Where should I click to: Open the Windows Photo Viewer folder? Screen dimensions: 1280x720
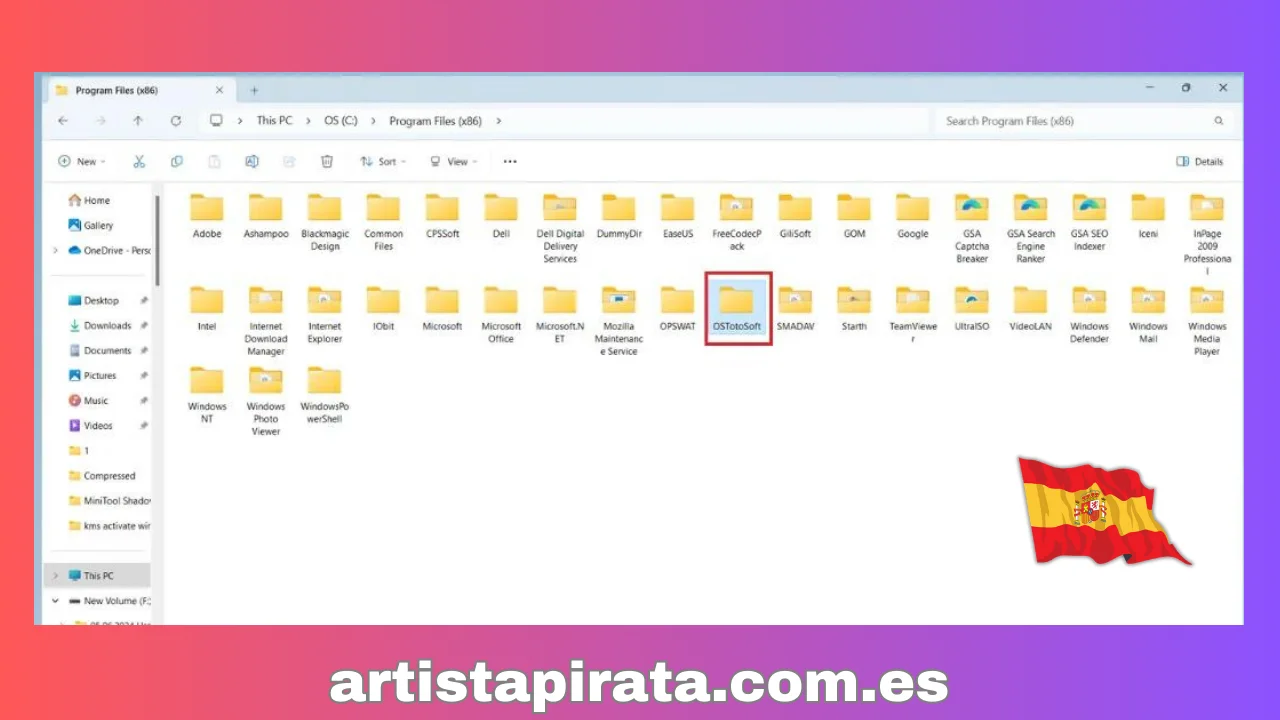pyautogui.click(x=266, y=401)
